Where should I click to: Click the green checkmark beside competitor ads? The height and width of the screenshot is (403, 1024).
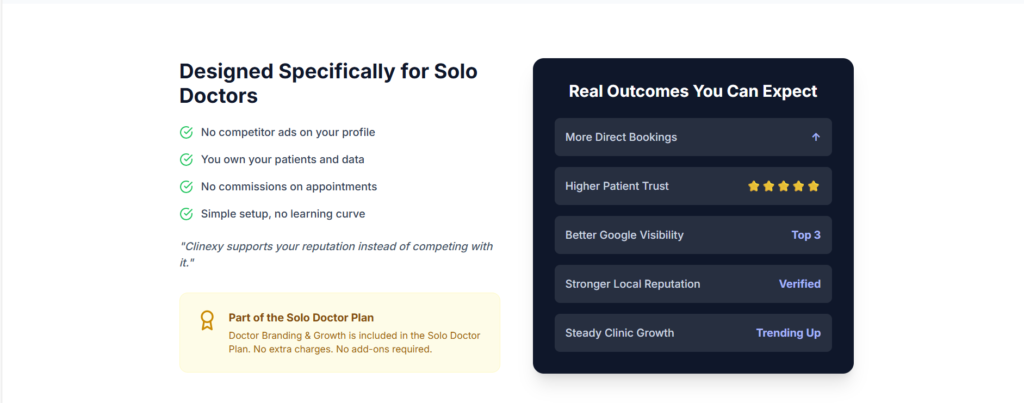pos(186,132)
